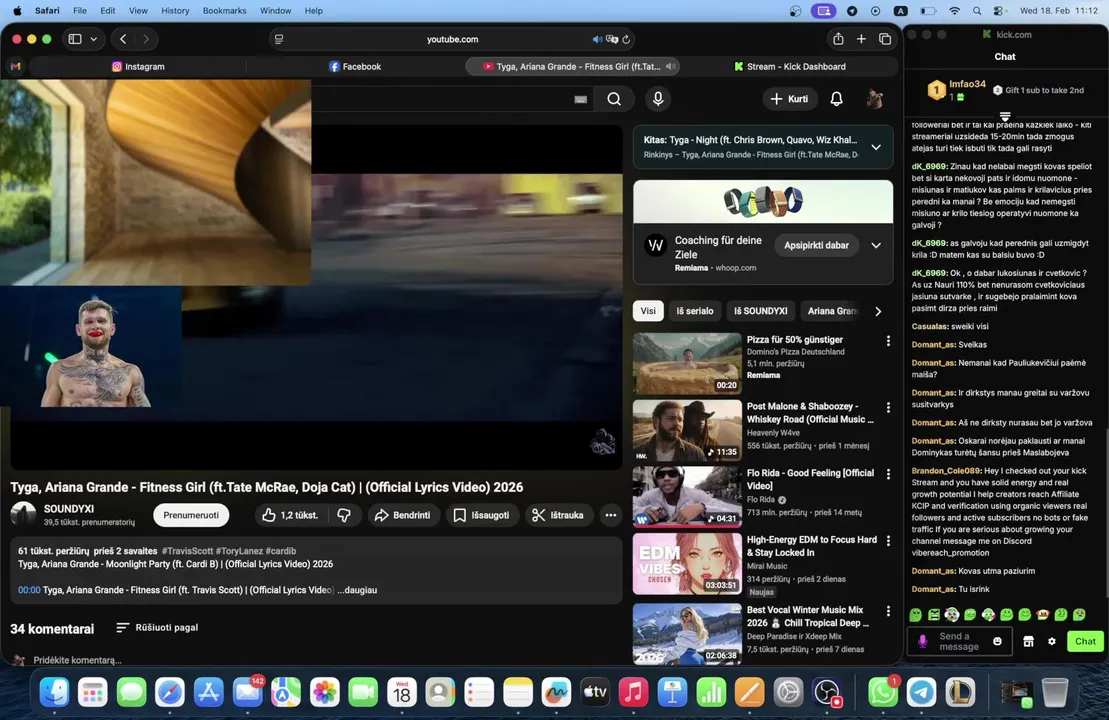Image resolution: width=1109 pixels, height=720 pixels.
Task: Show more filter chips with right arrow
Action: point(878,311)
